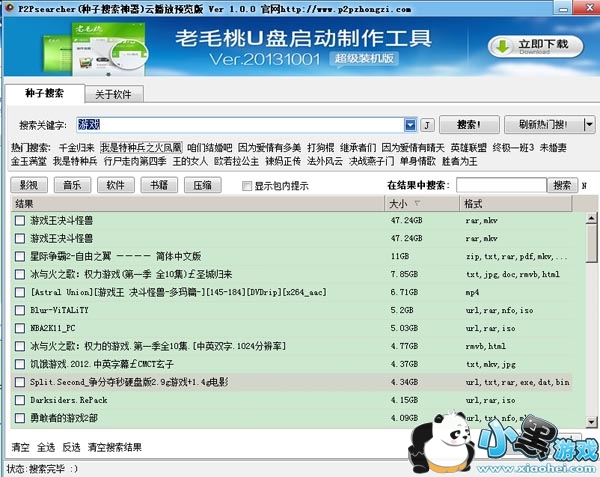
Task: Click the 立即下载 banner button
Action: [x=536, y=47]
